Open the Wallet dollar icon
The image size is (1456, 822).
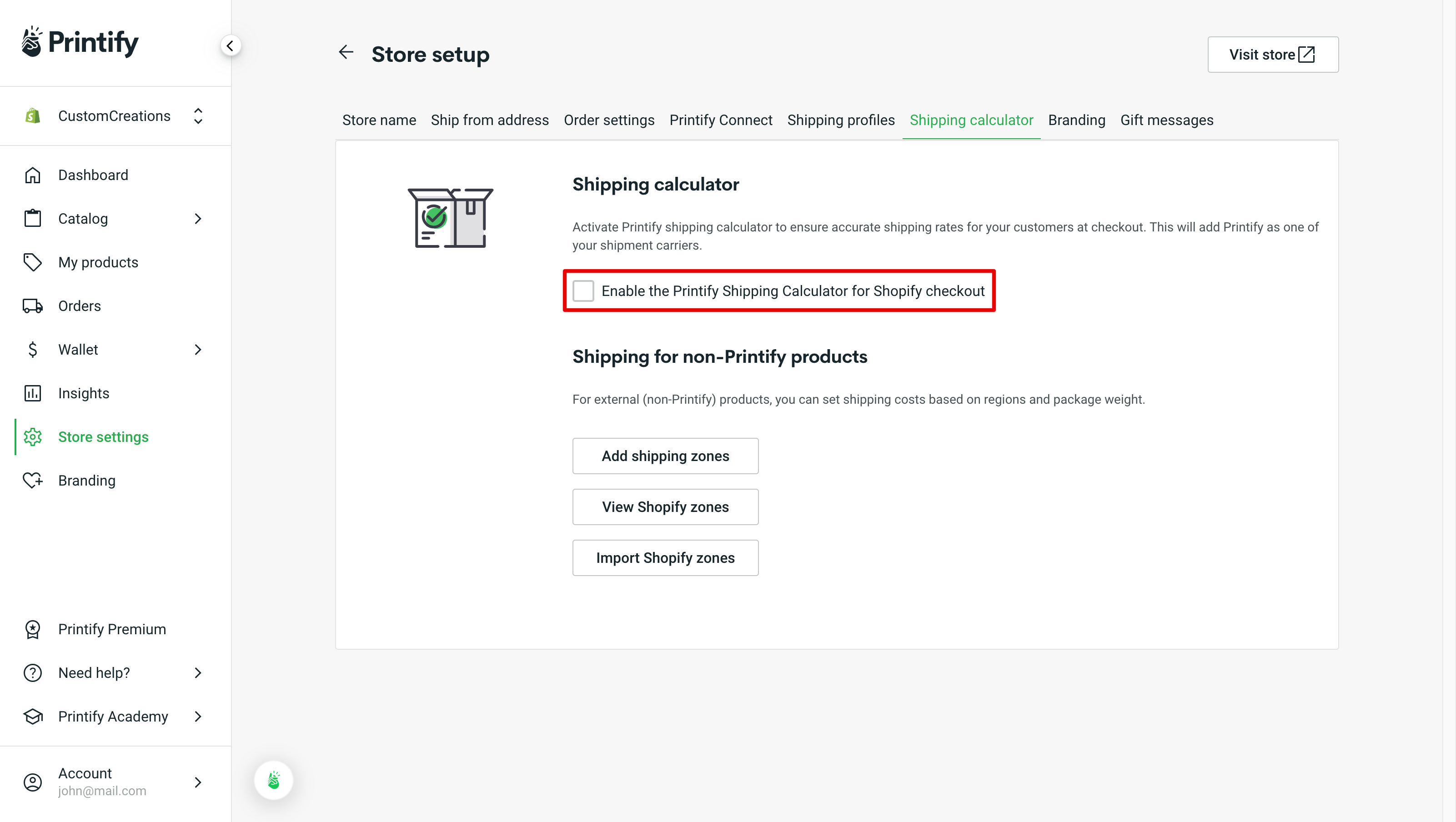32,349
